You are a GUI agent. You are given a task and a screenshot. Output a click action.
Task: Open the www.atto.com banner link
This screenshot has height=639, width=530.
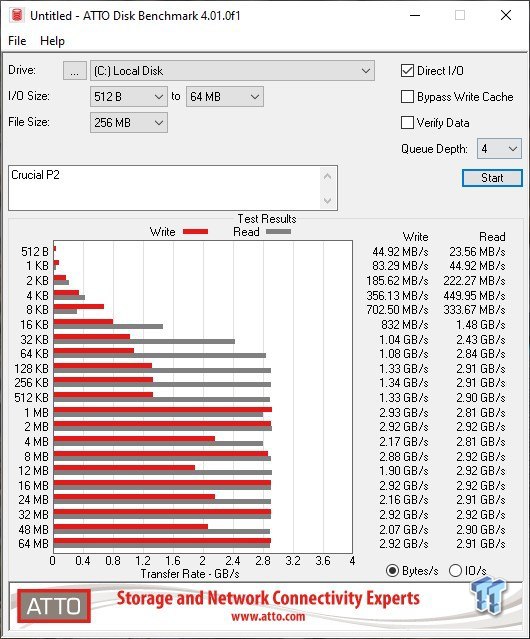click(268, 617)
